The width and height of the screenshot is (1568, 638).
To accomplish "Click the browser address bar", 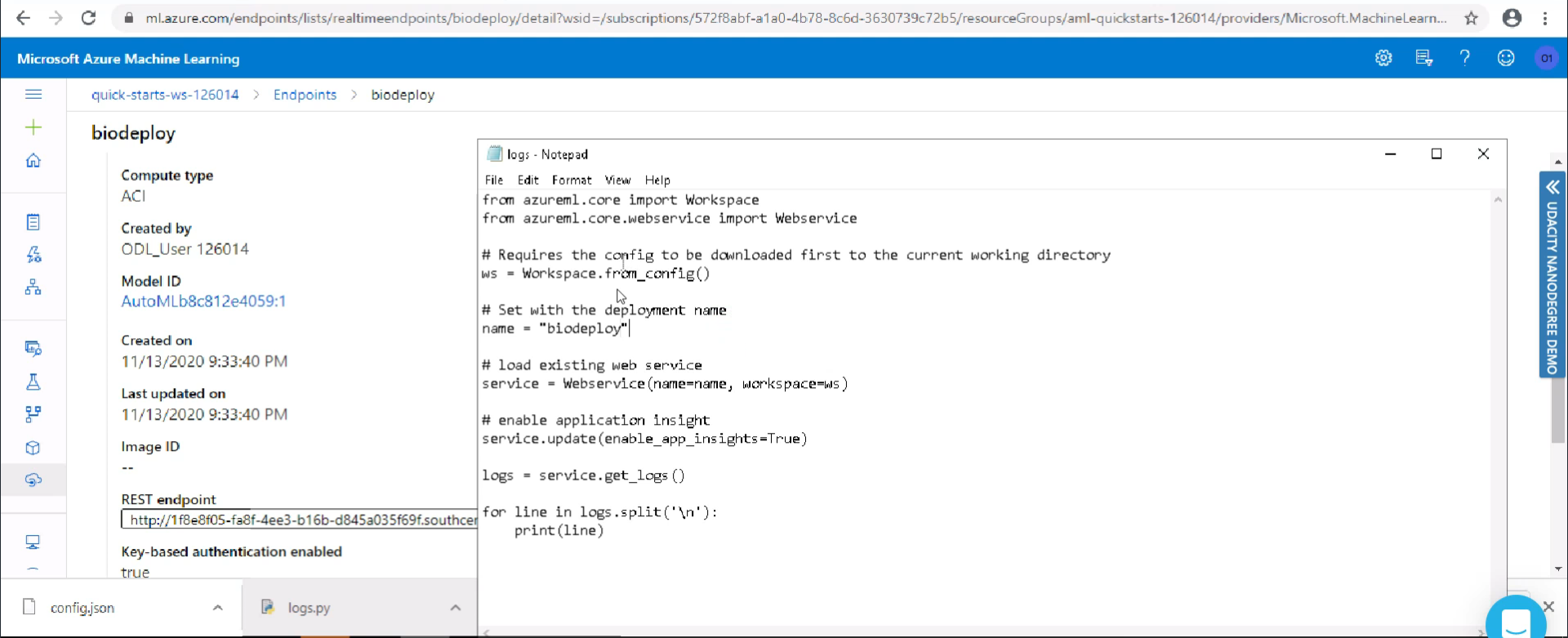I will coord(796,18).
